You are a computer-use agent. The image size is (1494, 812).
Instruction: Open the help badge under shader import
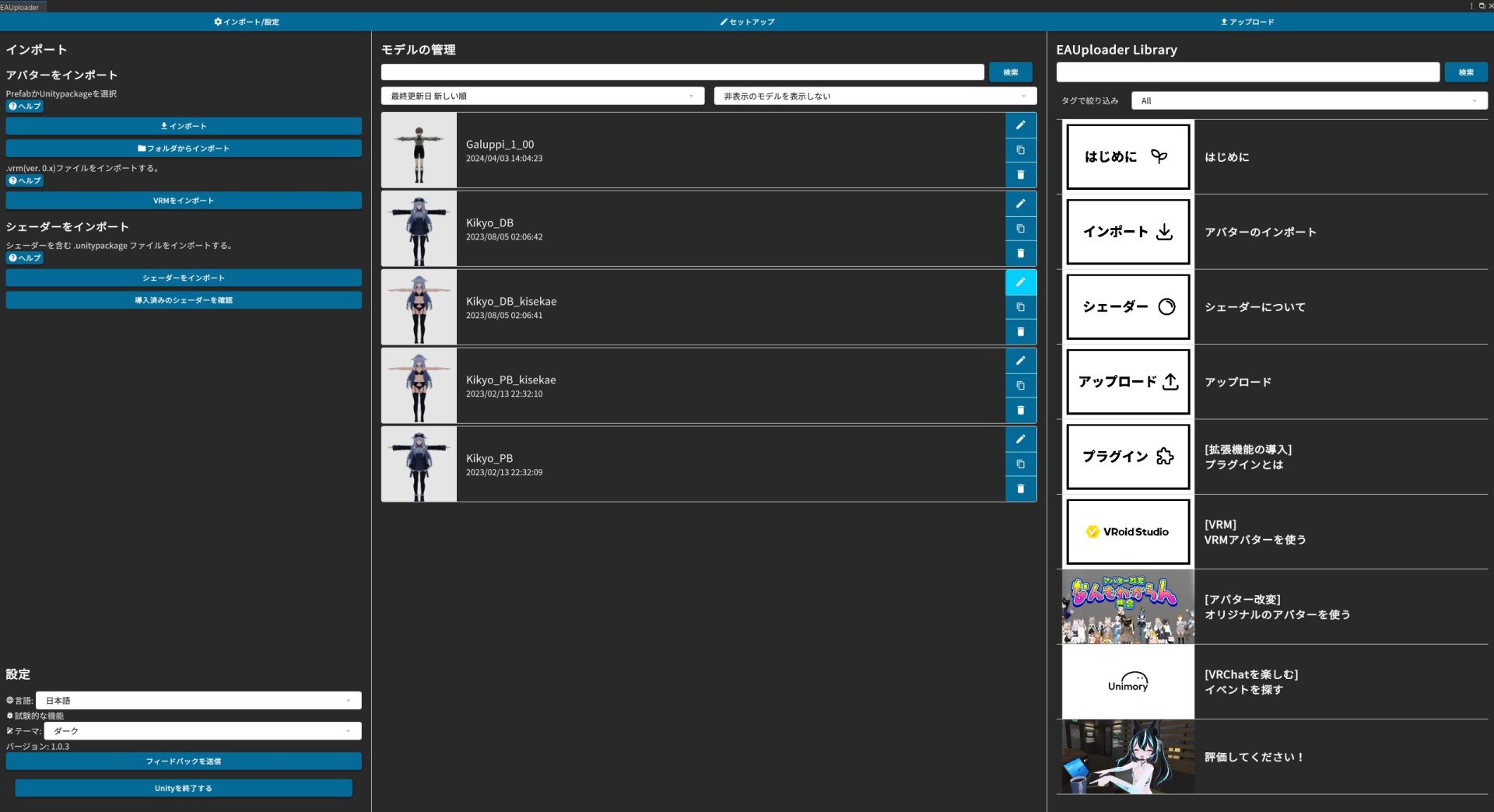pos(25,258)
